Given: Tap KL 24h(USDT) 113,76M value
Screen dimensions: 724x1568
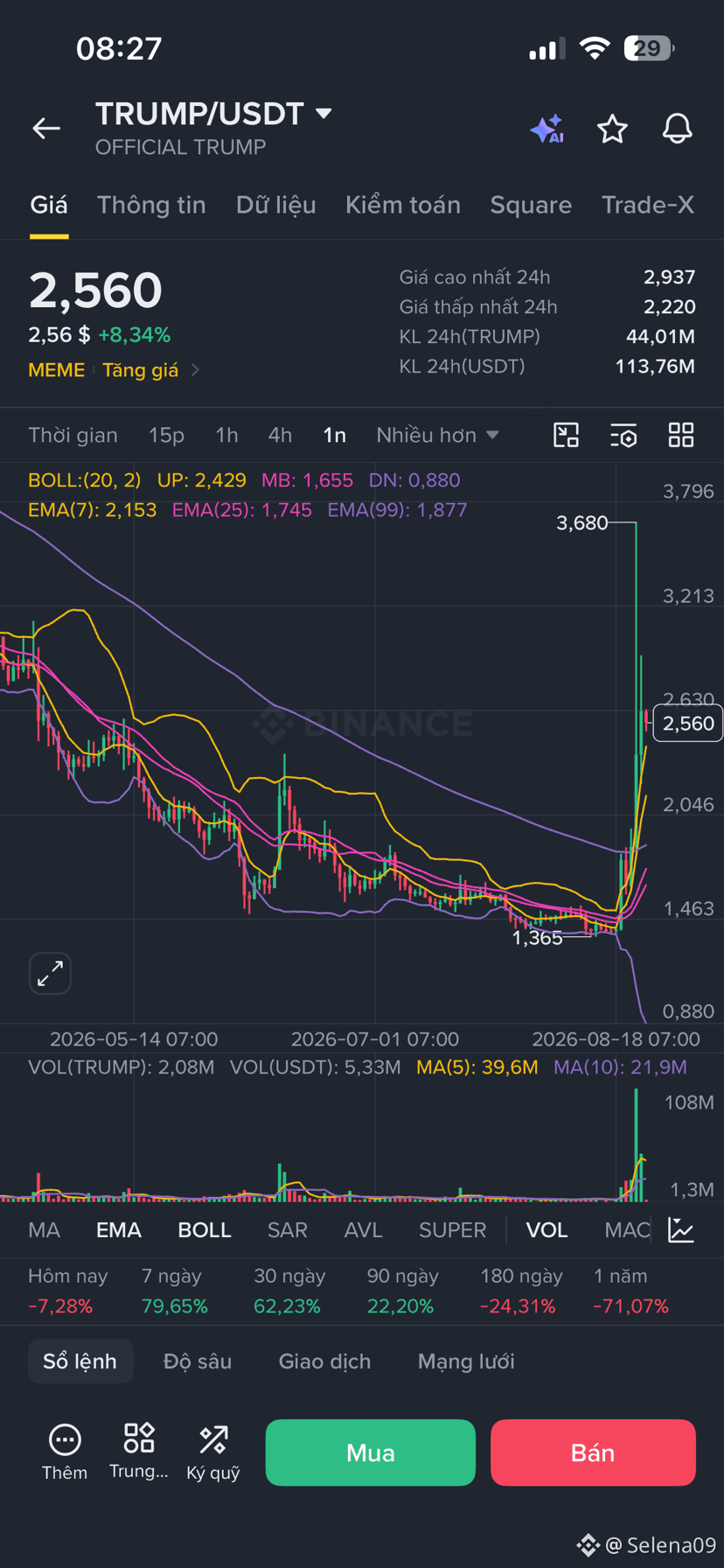Looking at the screenshot, I should pos(655,366).
